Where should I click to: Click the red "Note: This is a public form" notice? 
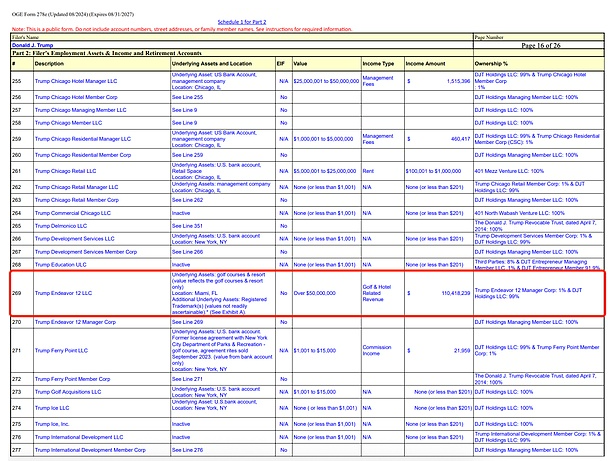tap(182, 29)
